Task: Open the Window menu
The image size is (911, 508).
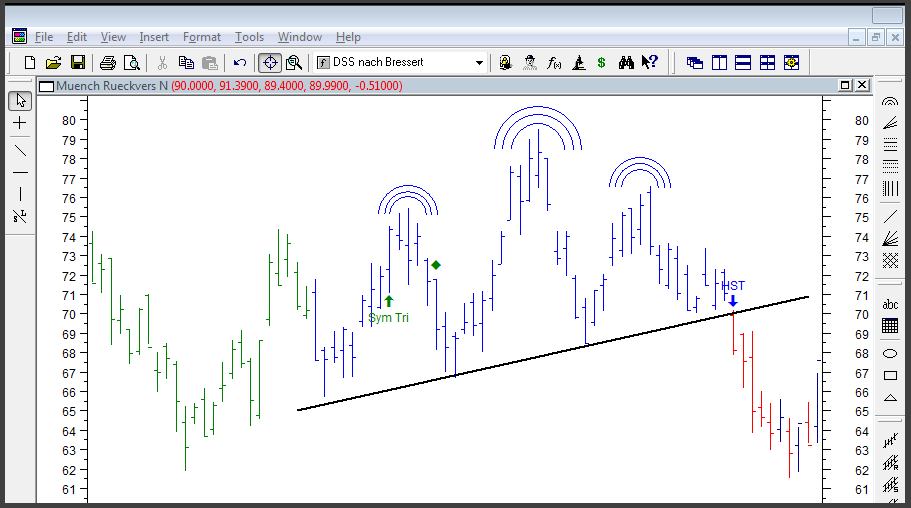Action: (300, 37)
